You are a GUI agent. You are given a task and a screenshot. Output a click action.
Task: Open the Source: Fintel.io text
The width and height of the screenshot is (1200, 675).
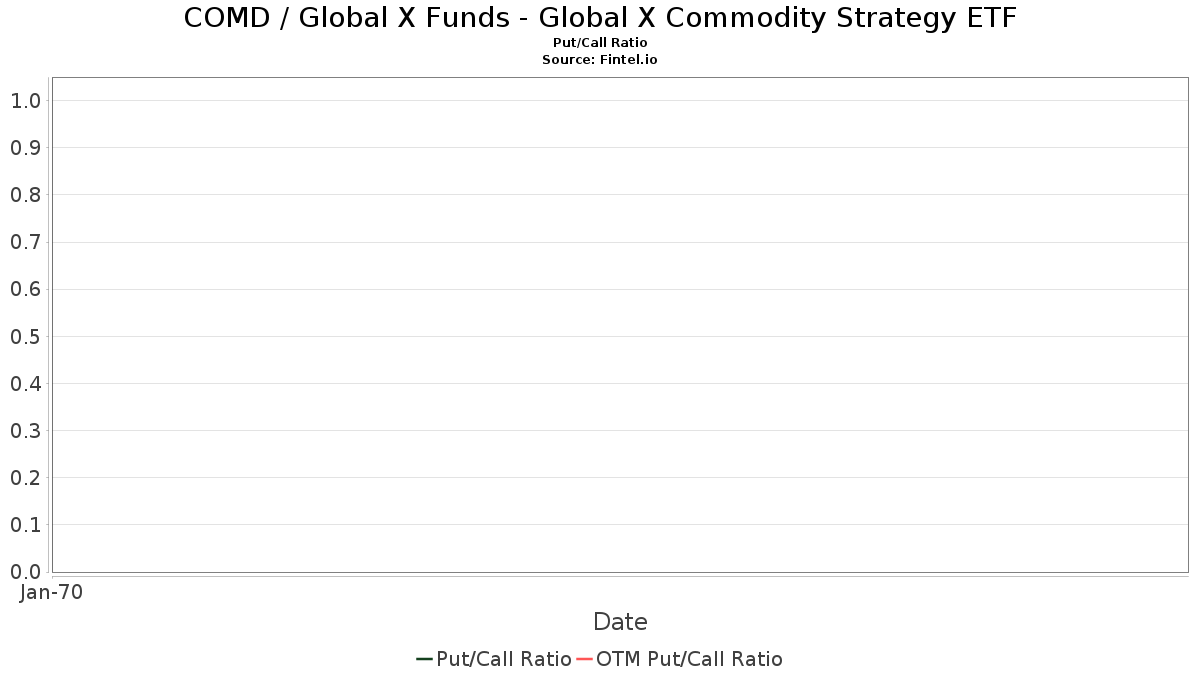pos(600,60)
